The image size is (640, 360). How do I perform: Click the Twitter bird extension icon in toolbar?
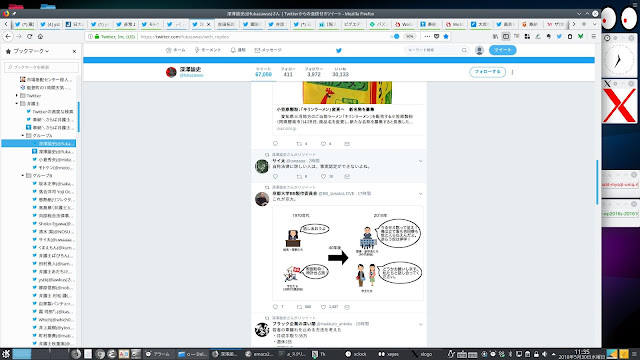pyautogui.click(x=559, y=36)
